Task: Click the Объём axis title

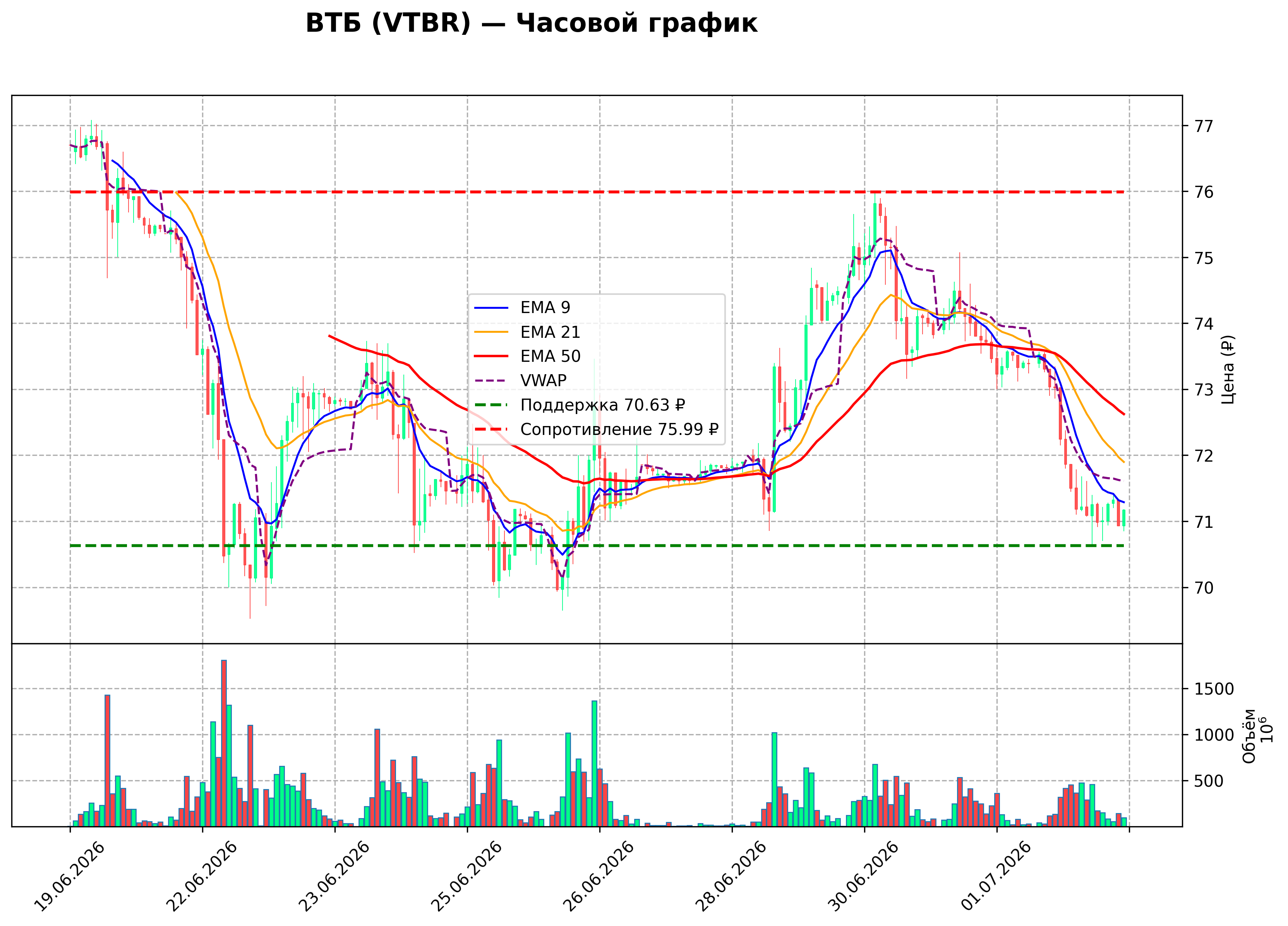Action: click(1249, 736)
